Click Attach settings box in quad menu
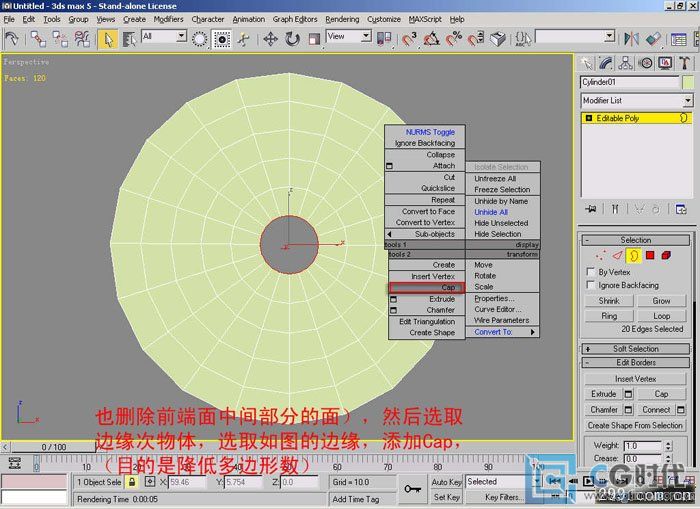The image size is (700, 509). [389, 166]
